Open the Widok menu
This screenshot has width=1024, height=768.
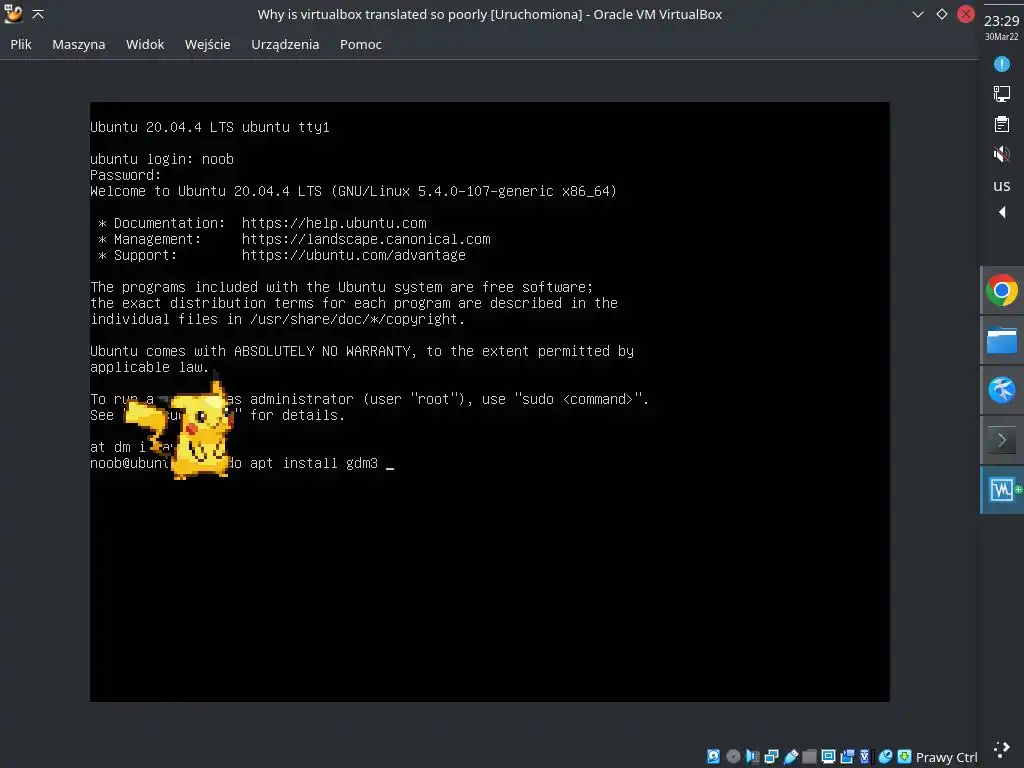point(145,44)
